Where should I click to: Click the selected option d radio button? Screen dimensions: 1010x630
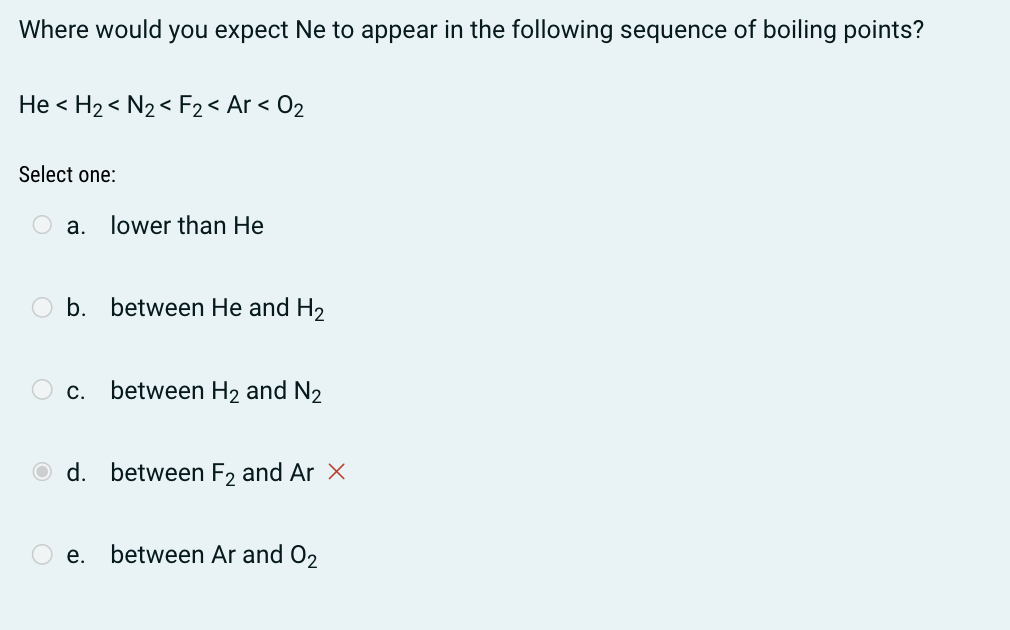42,472
